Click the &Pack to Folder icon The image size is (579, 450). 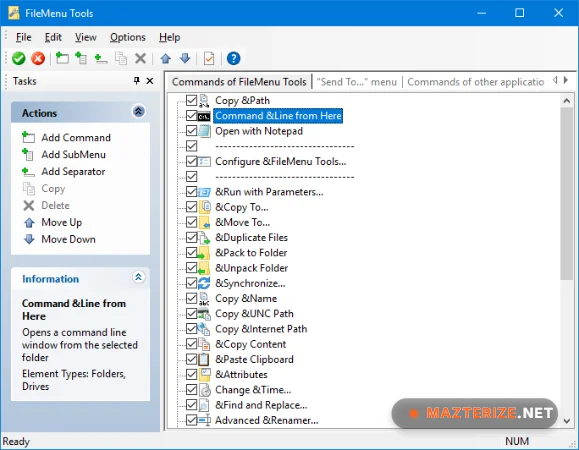pos(204,253)
